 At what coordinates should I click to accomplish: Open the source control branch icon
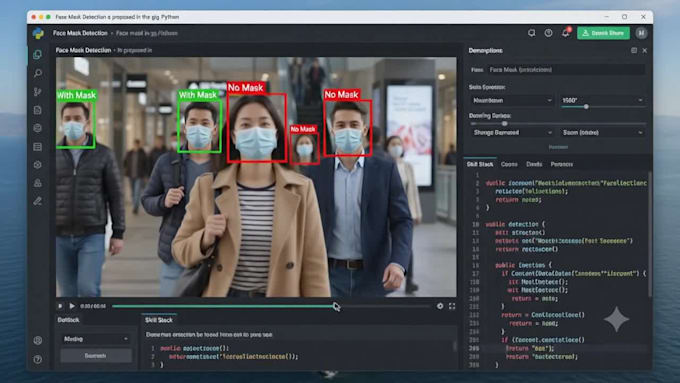38,92
